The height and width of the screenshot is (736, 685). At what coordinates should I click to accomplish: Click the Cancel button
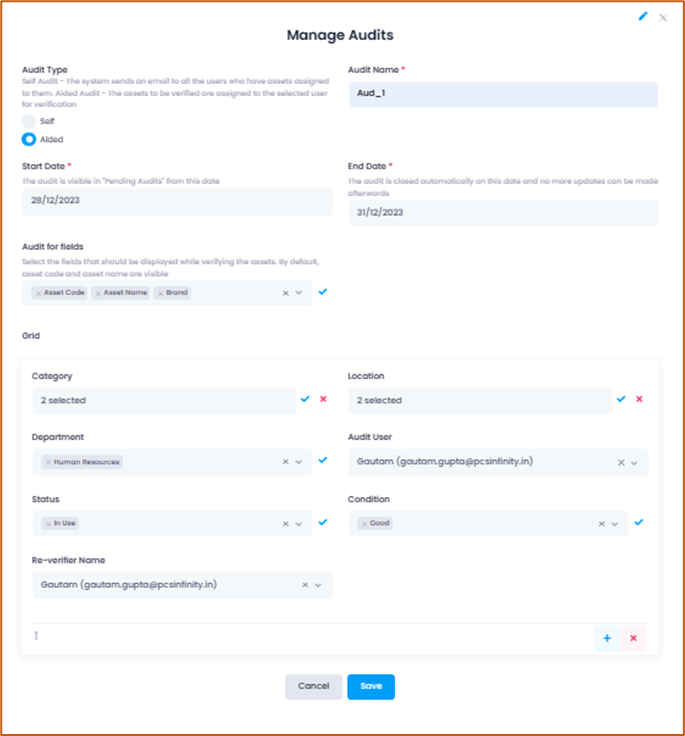point(314,687)
